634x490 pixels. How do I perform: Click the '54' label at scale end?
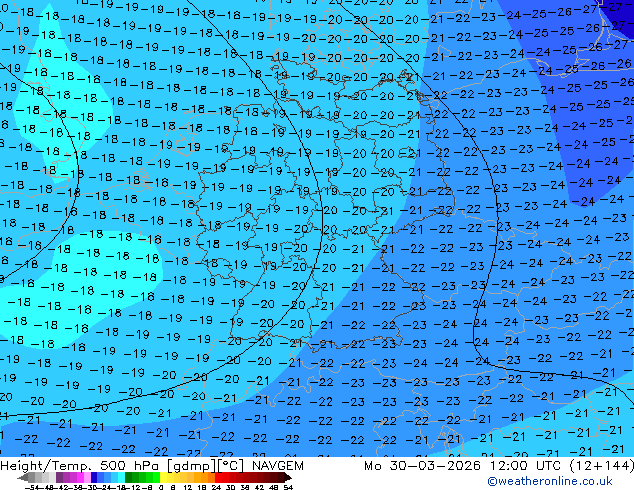tap(287, 488)
